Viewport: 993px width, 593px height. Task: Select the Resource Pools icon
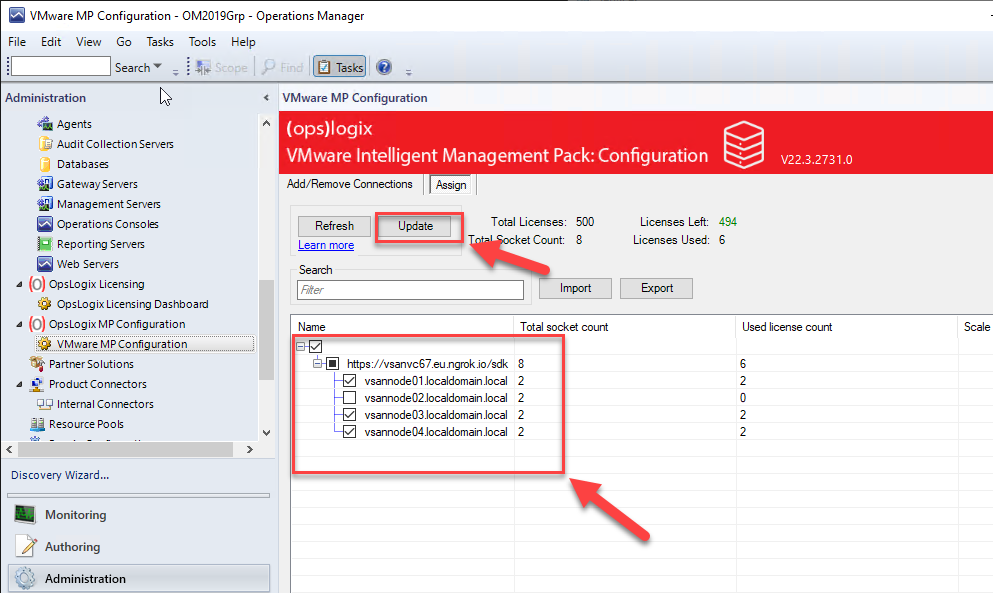pyautogui.click(x=37, y=424)
